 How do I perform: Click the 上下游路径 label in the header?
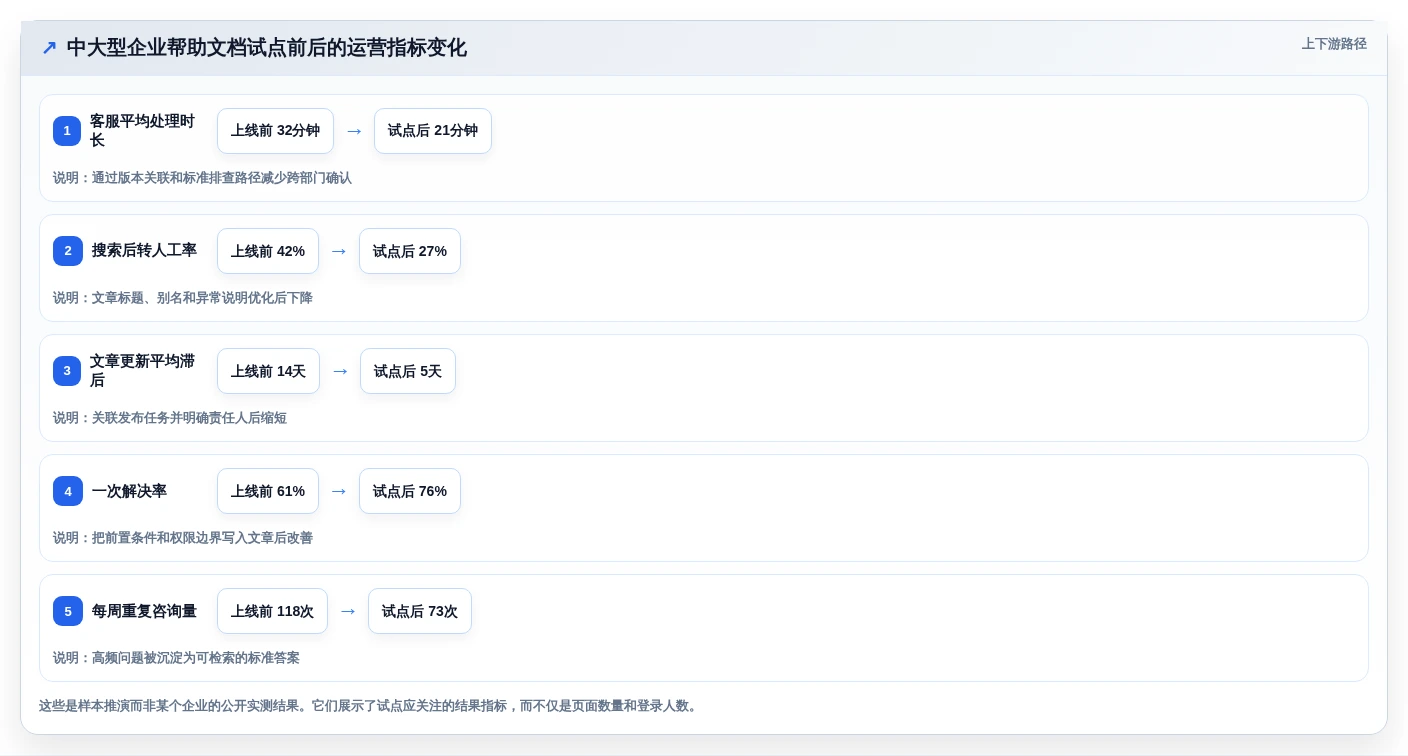tap(1334, 44)
